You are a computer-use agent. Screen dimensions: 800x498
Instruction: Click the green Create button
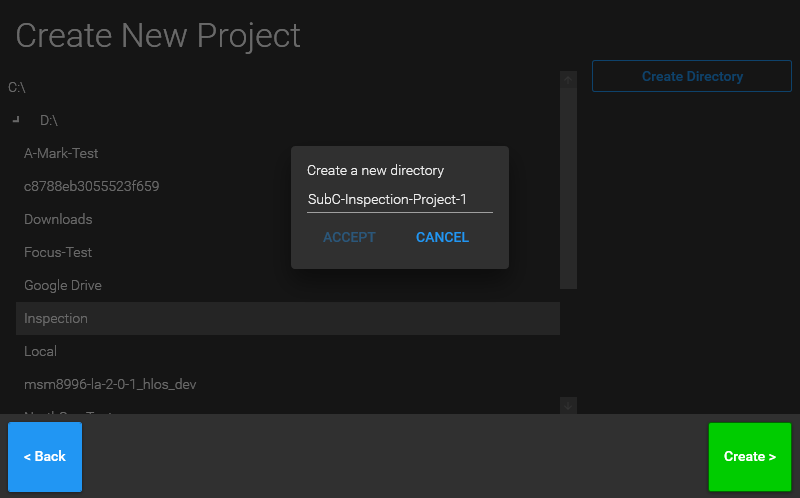pos(749,456)
